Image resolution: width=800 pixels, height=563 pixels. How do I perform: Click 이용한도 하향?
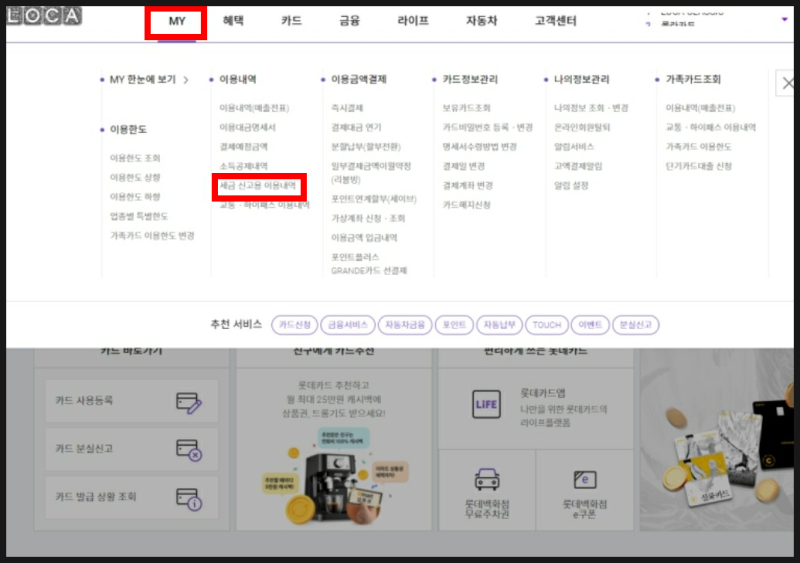coord(135,197)
